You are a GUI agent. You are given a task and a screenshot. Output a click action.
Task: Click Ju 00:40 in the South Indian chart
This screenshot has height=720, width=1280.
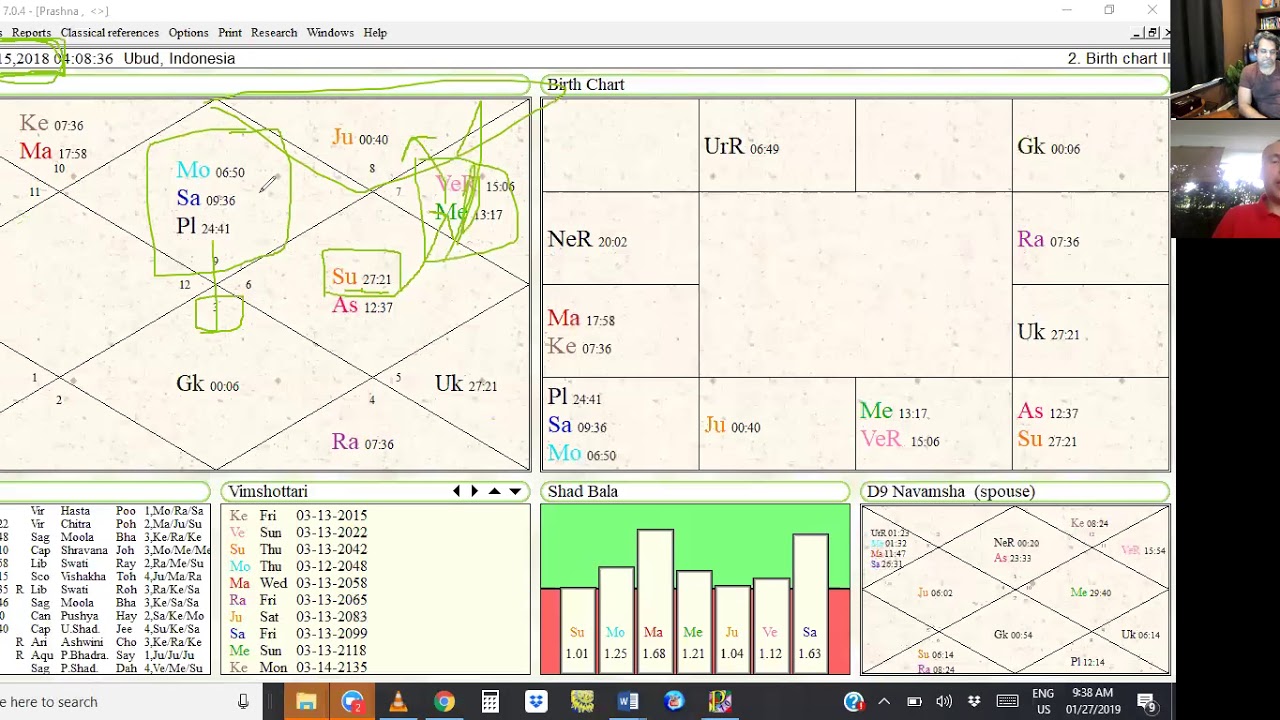pos(732,426)
